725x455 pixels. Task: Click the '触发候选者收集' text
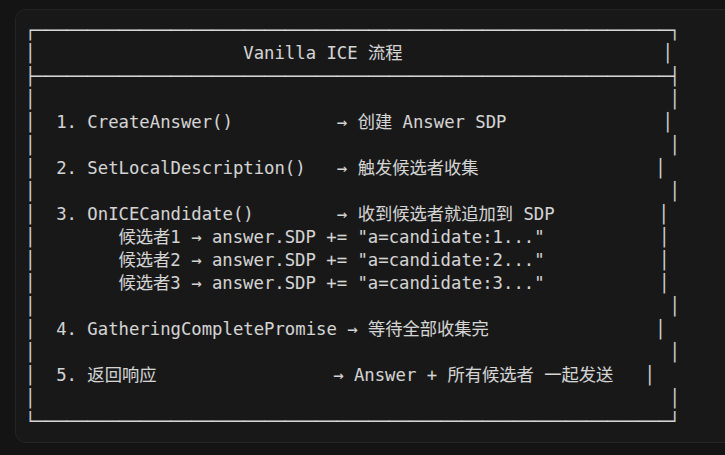click(x=418, y=168)
